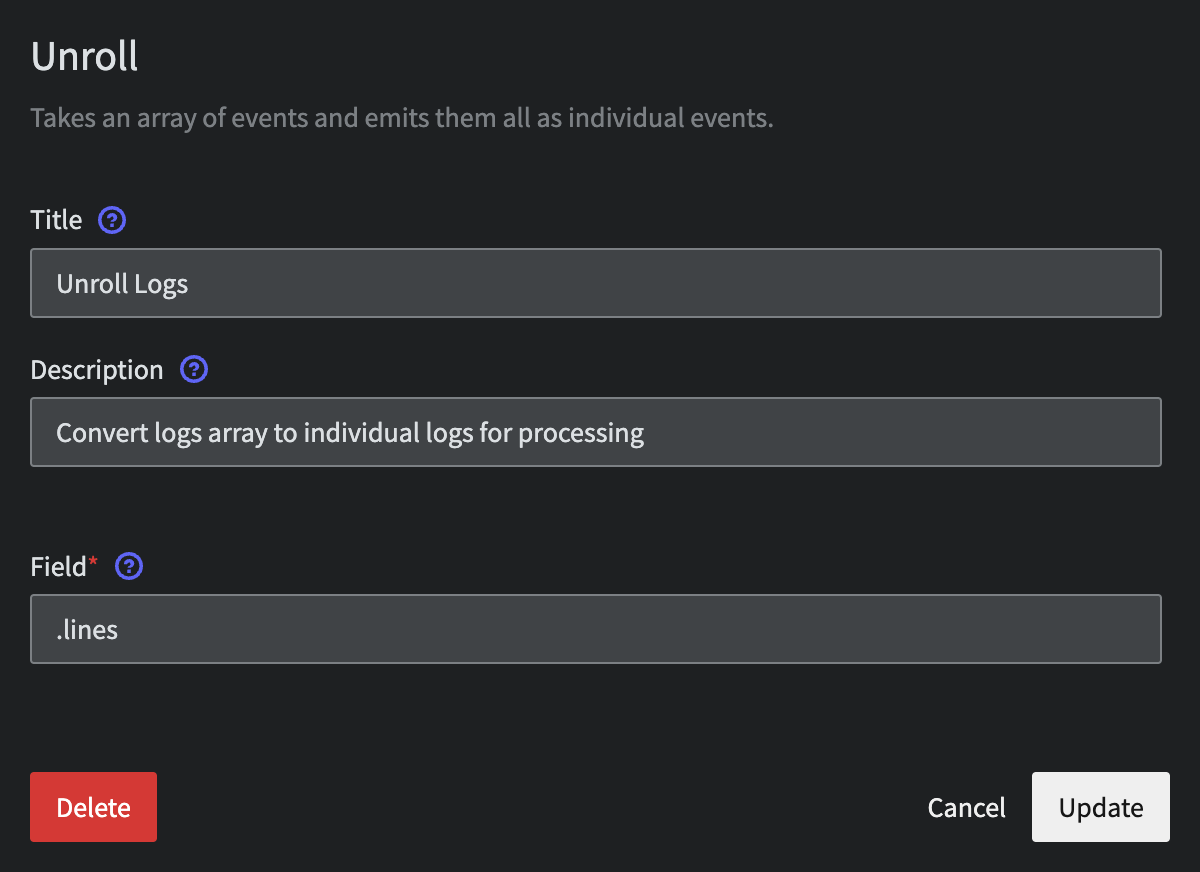Image resolution: width=1200 pixels, height=872 pixels.
Task: Focus the Title input containing Unroll Logs
Action: 596,283
